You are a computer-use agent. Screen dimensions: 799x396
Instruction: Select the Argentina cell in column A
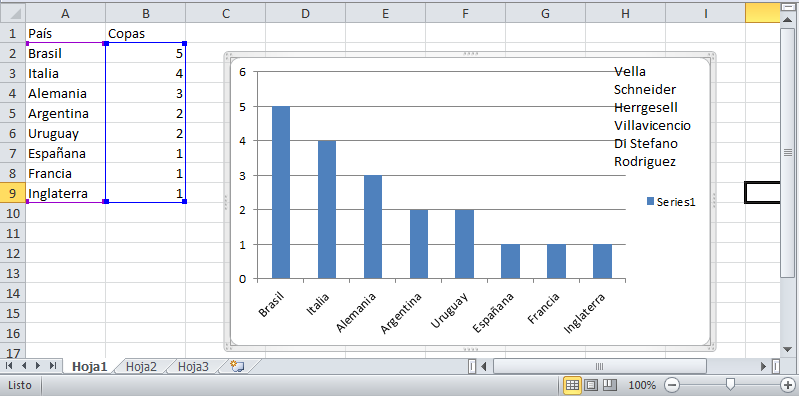65,114
